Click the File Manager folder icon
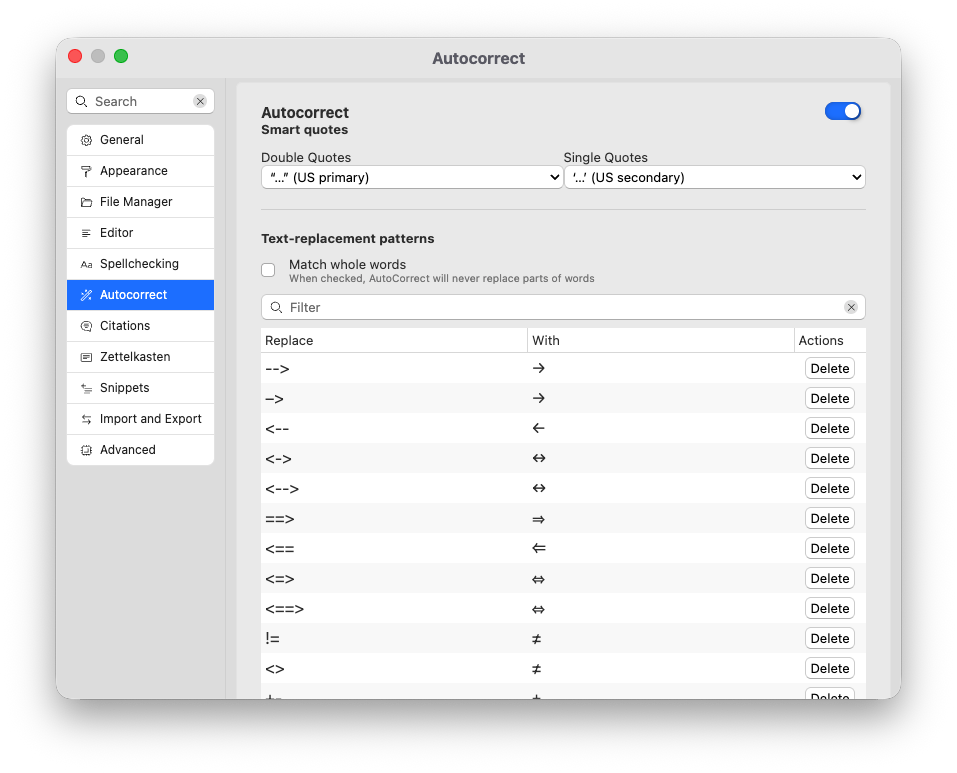 coord(86,203)
